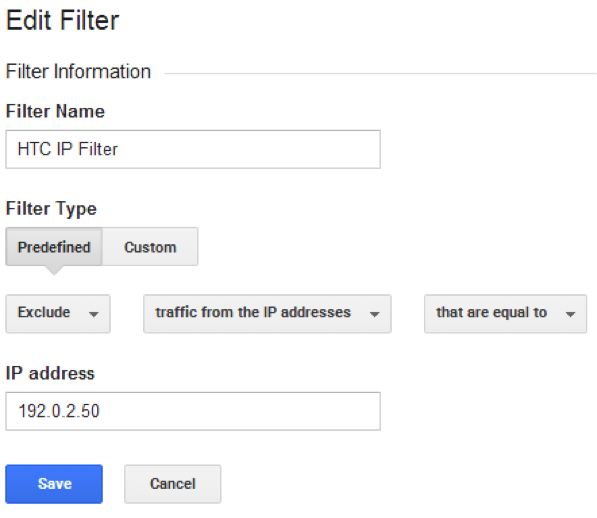Open the 'that are equal to' dropdown
The image size is (597, 518).
tap(506, 314)
